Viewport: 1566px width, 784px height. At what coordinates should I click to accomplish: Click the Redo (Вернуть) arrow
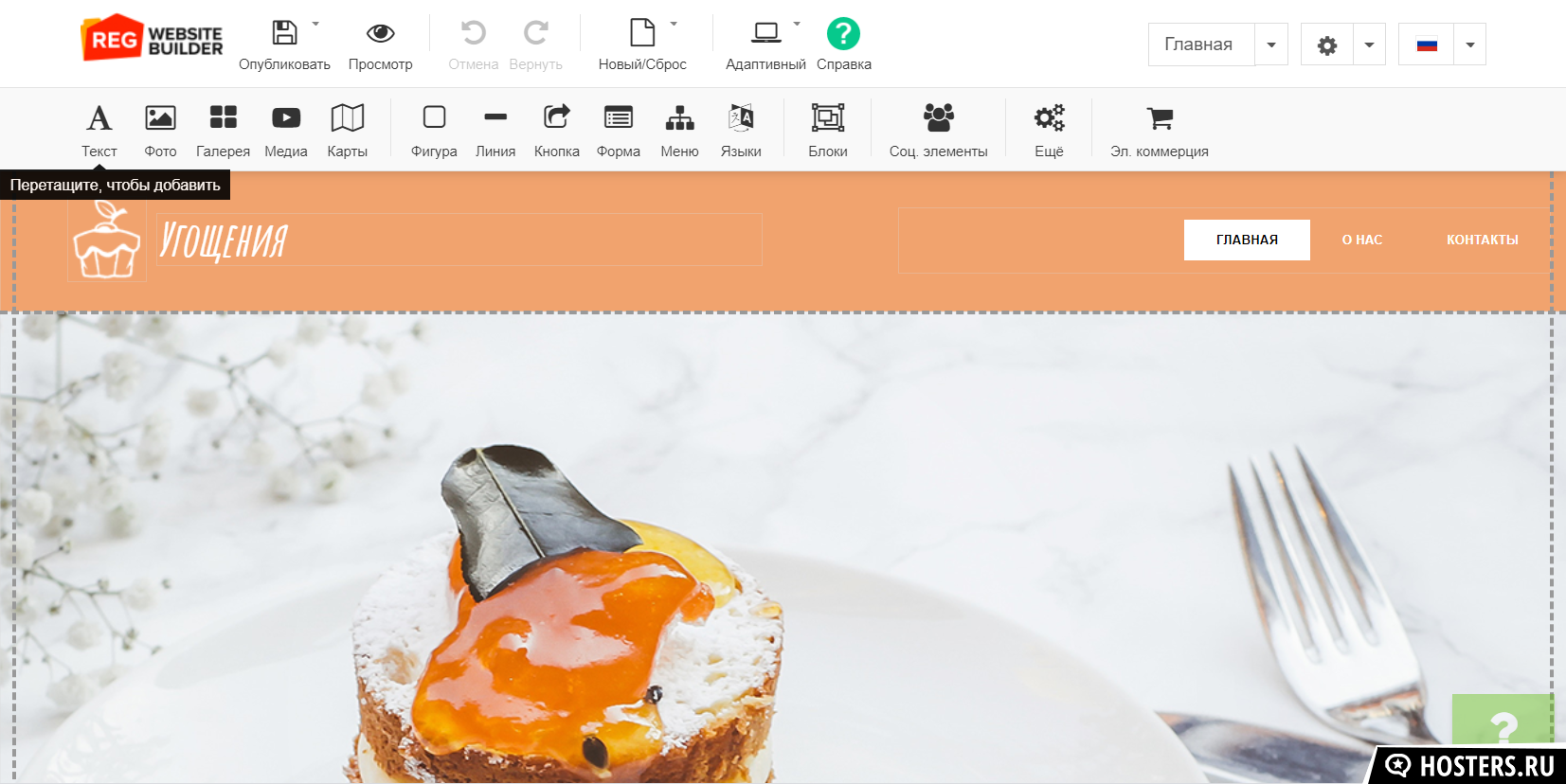[x=536, y=33]
